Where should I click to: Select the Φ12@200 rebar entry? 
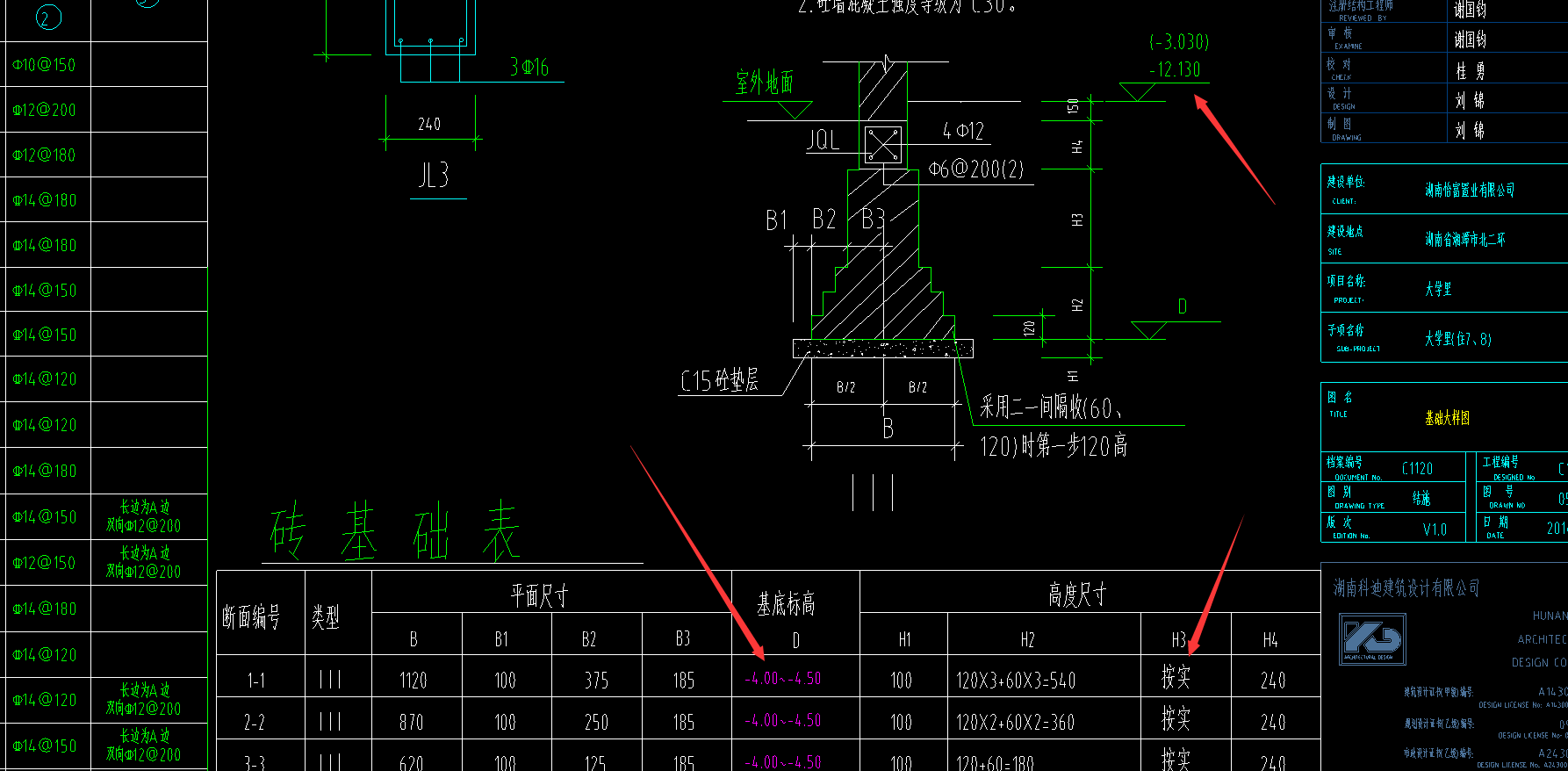[x=44, y=110]
